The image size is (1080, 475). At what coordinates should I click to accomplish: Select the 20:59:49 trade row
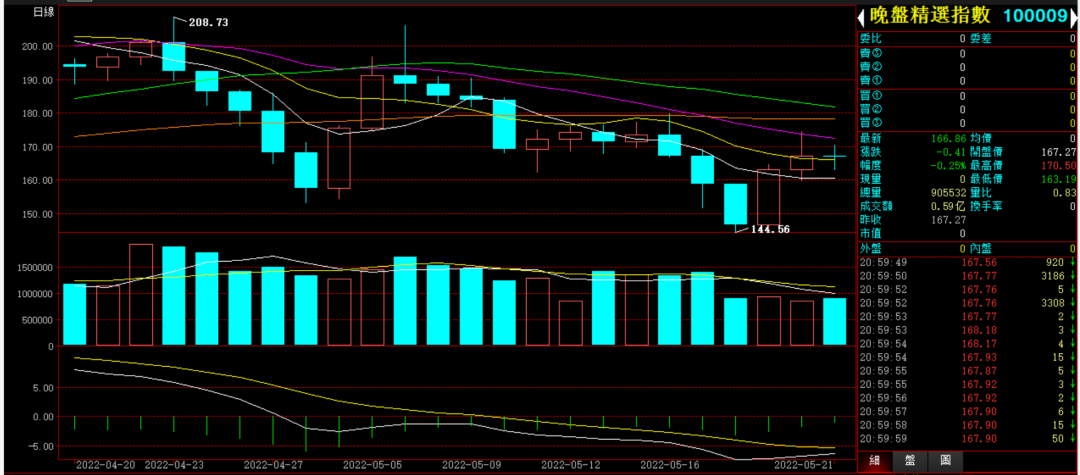(968, 262)
